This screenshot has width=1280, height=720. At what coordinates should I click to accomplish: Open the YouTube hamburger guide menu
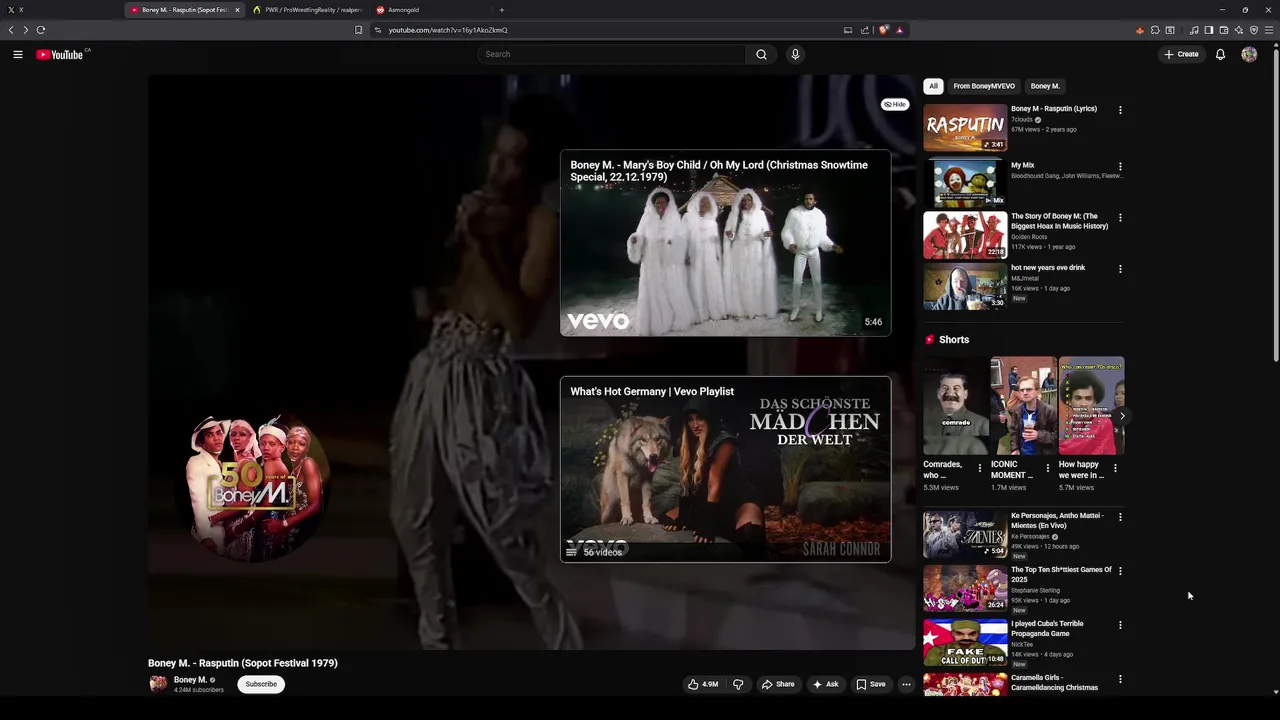[18, 54]
